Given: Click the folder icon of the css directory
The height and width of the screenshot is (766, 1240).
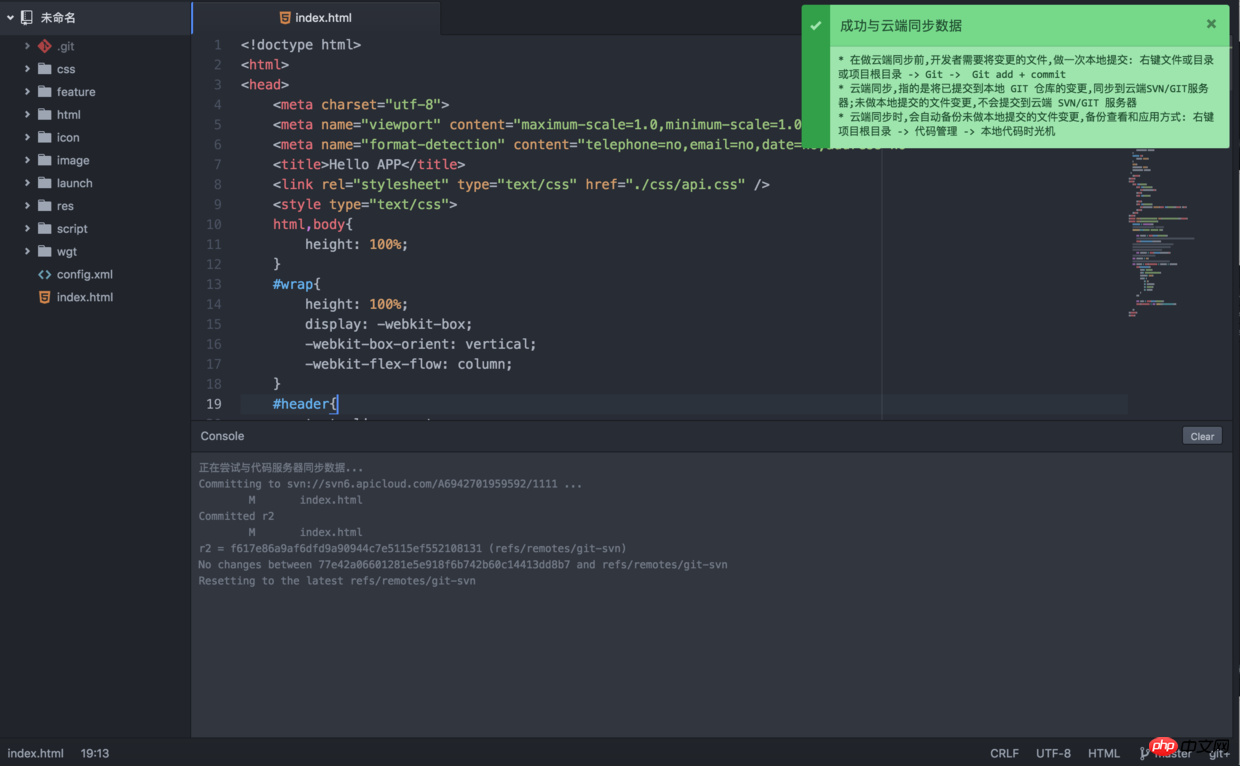Looking at the screenshot, I should pyautogui.click(x=44, y=69).
